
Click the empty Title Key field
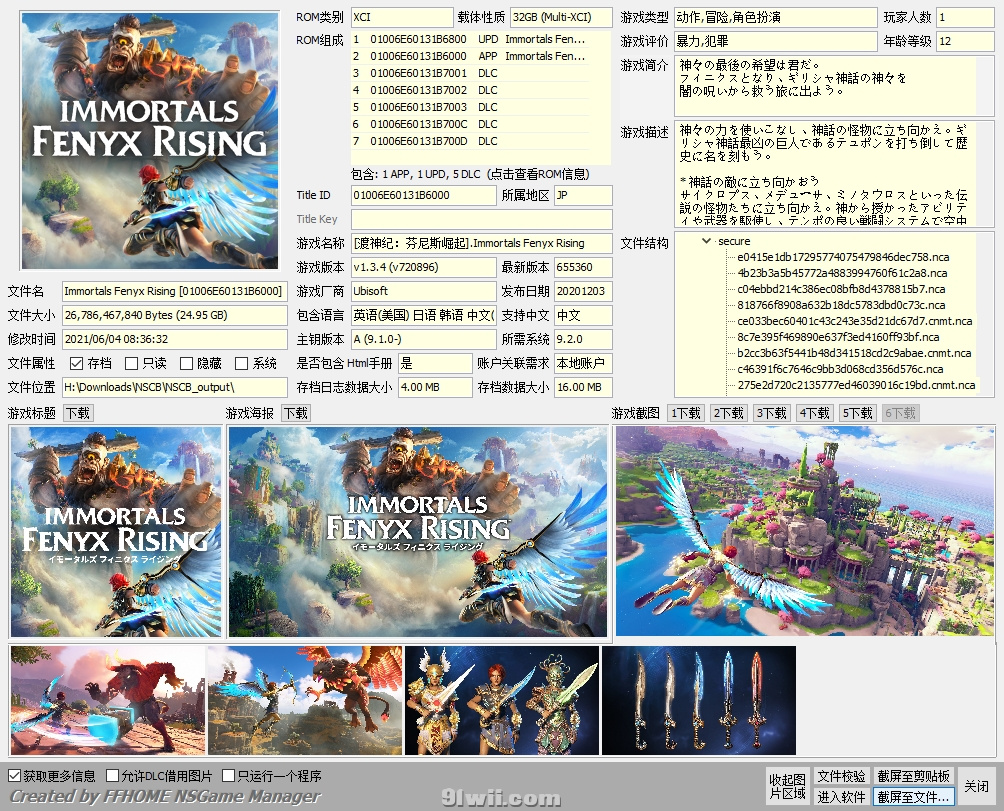(482, 220)
